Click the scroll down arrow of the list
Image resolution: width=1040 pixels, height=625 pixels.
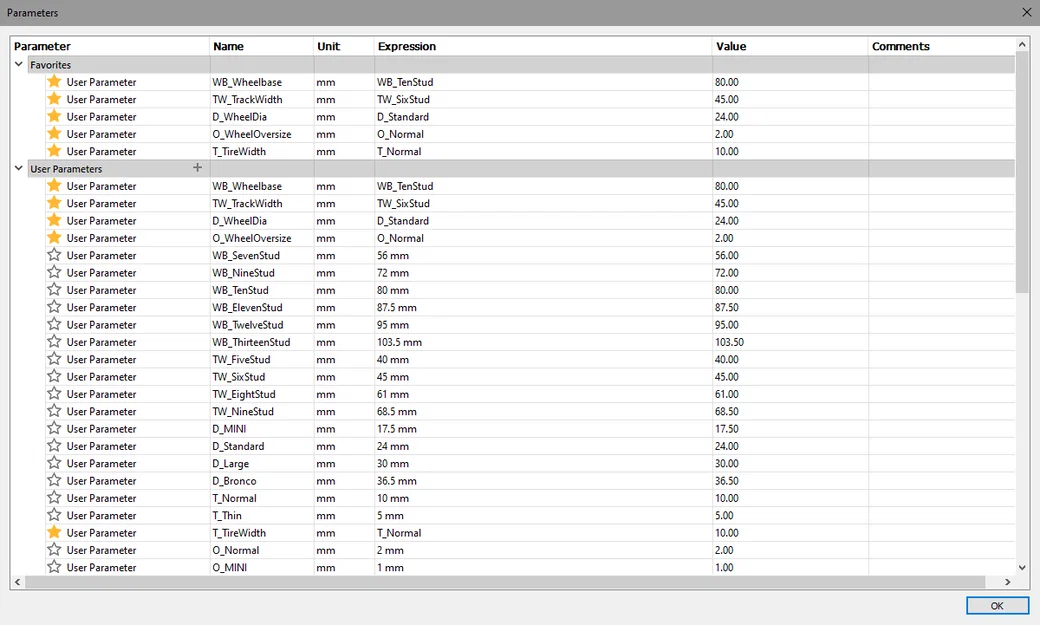click(1022, 567)
